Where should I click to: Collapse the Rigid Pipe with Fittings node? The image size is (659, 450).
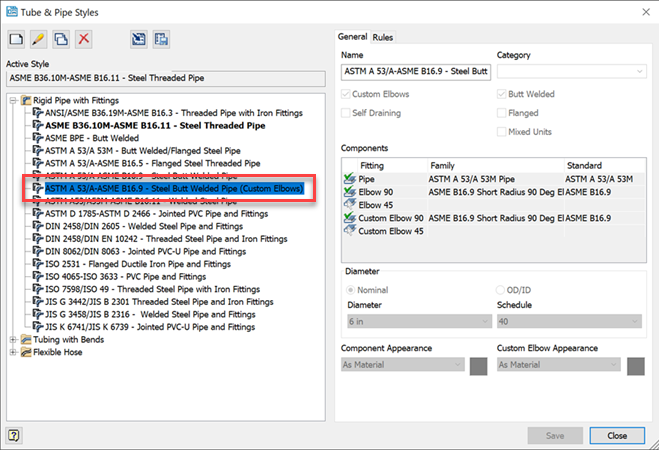(x=13, y=100)
